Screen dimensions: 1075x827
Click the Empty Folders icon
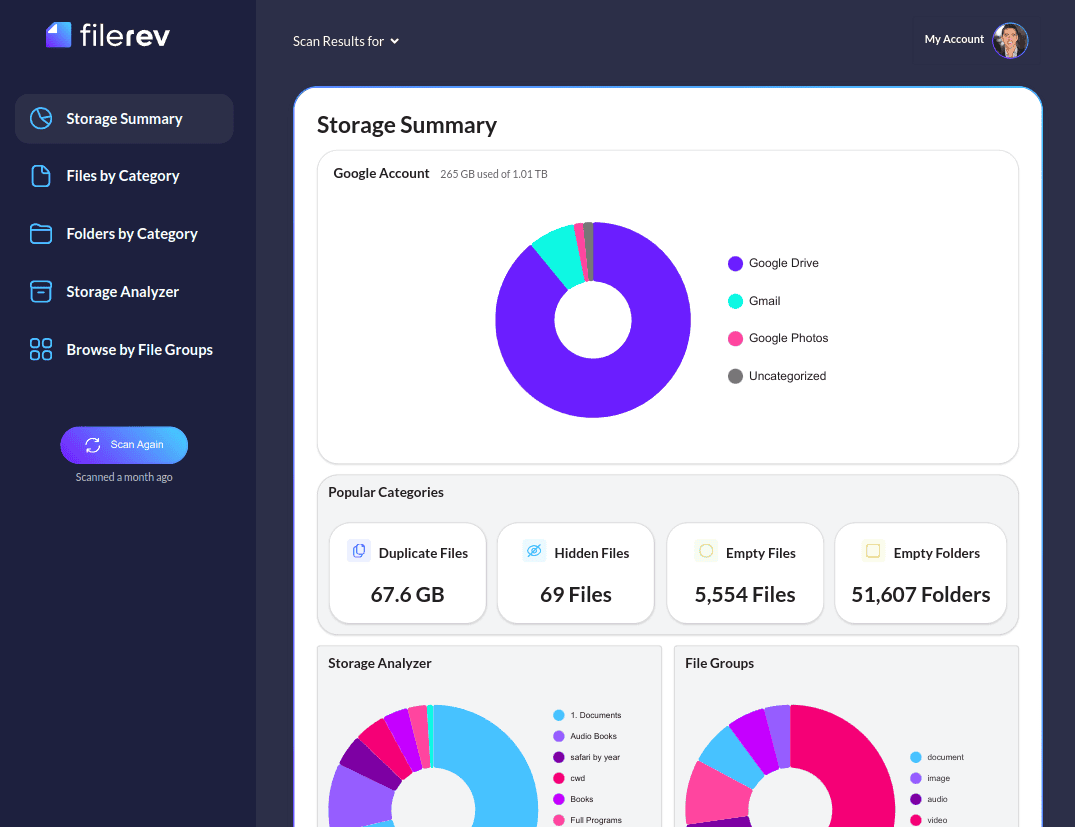(x=872, y=550)
